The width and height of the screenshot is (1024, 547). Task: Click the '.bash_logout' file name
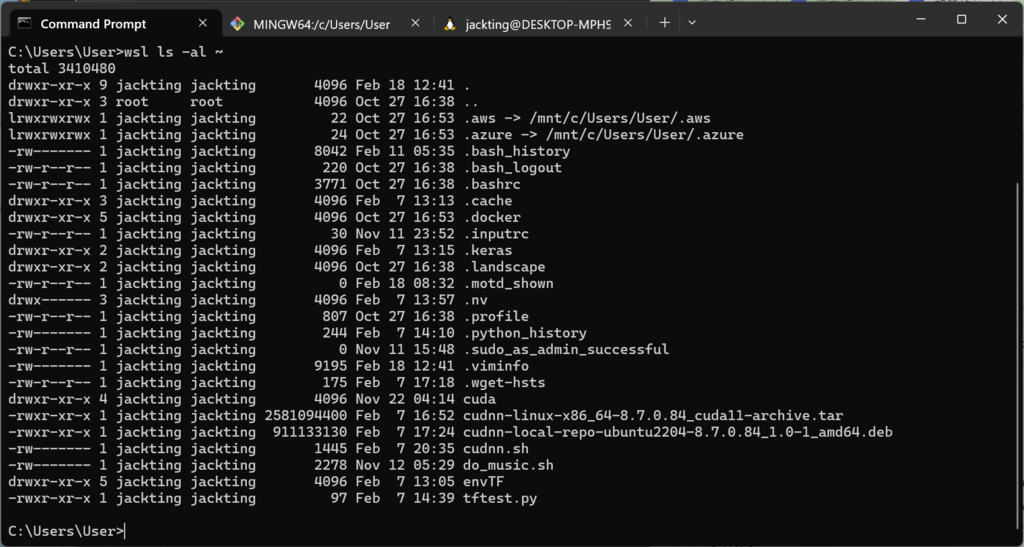pyautogui.click(x=512, y=168)
